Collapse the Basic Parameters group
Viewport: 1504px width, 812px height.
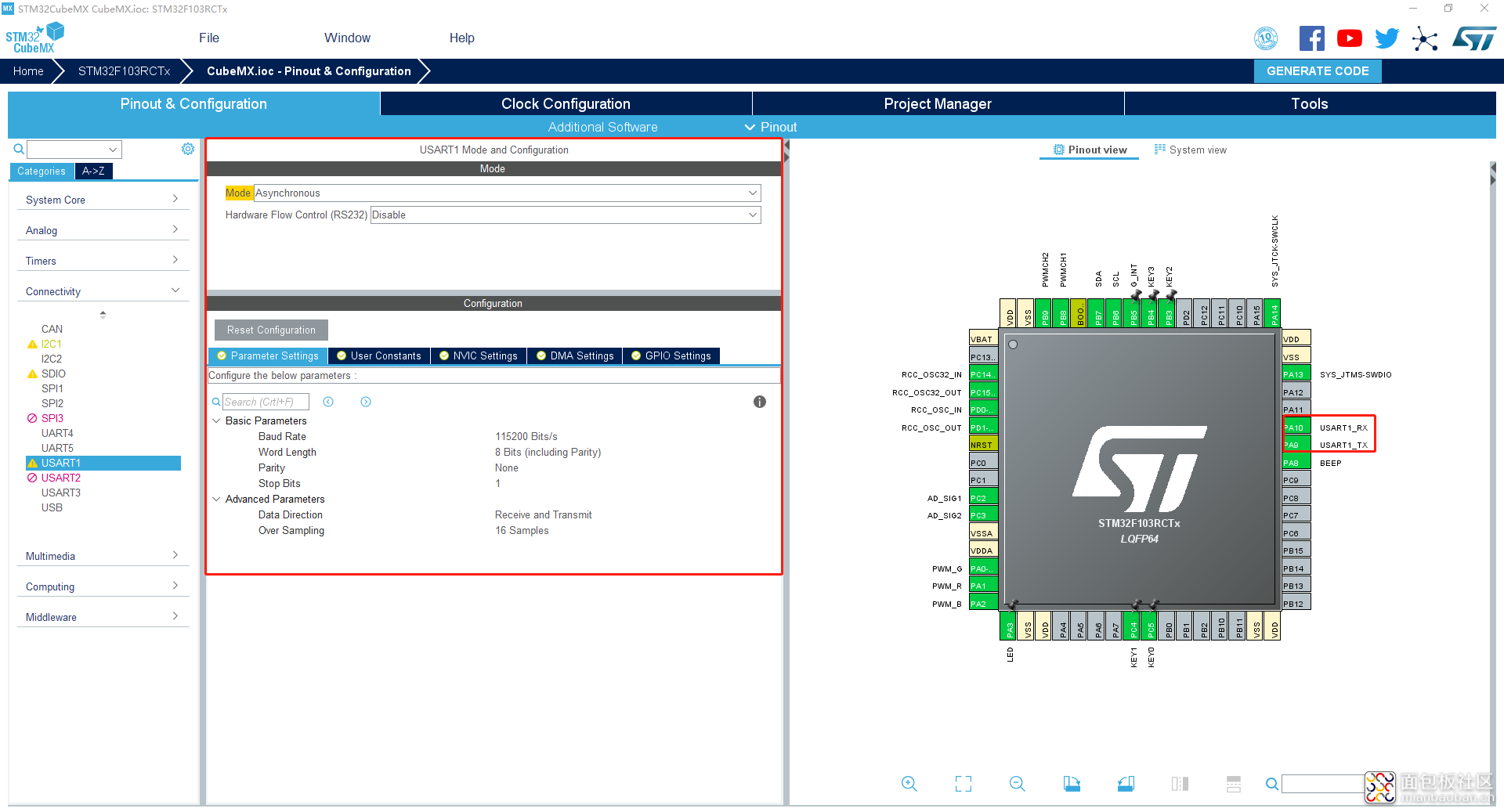tap(217, 420)
